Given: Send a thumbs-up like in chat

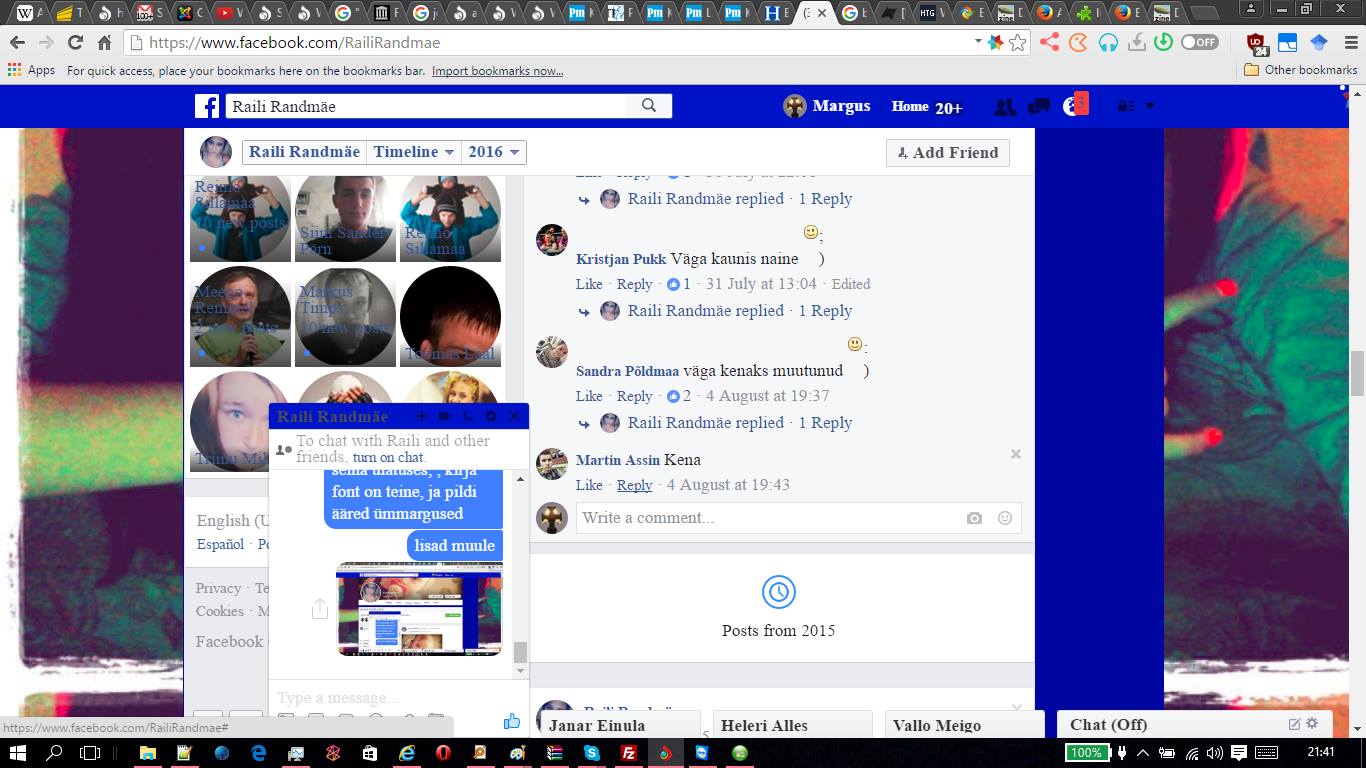Looking at the screenshot, I should click(511, 721).
